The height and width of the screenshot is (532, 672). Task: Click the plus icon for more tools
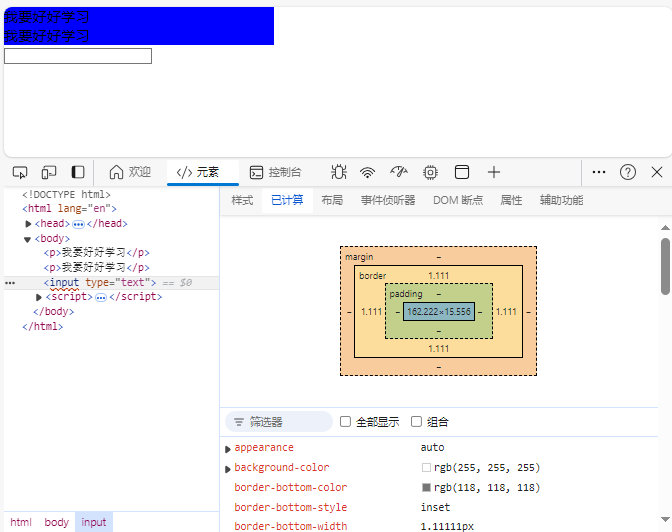coord(494,172)
